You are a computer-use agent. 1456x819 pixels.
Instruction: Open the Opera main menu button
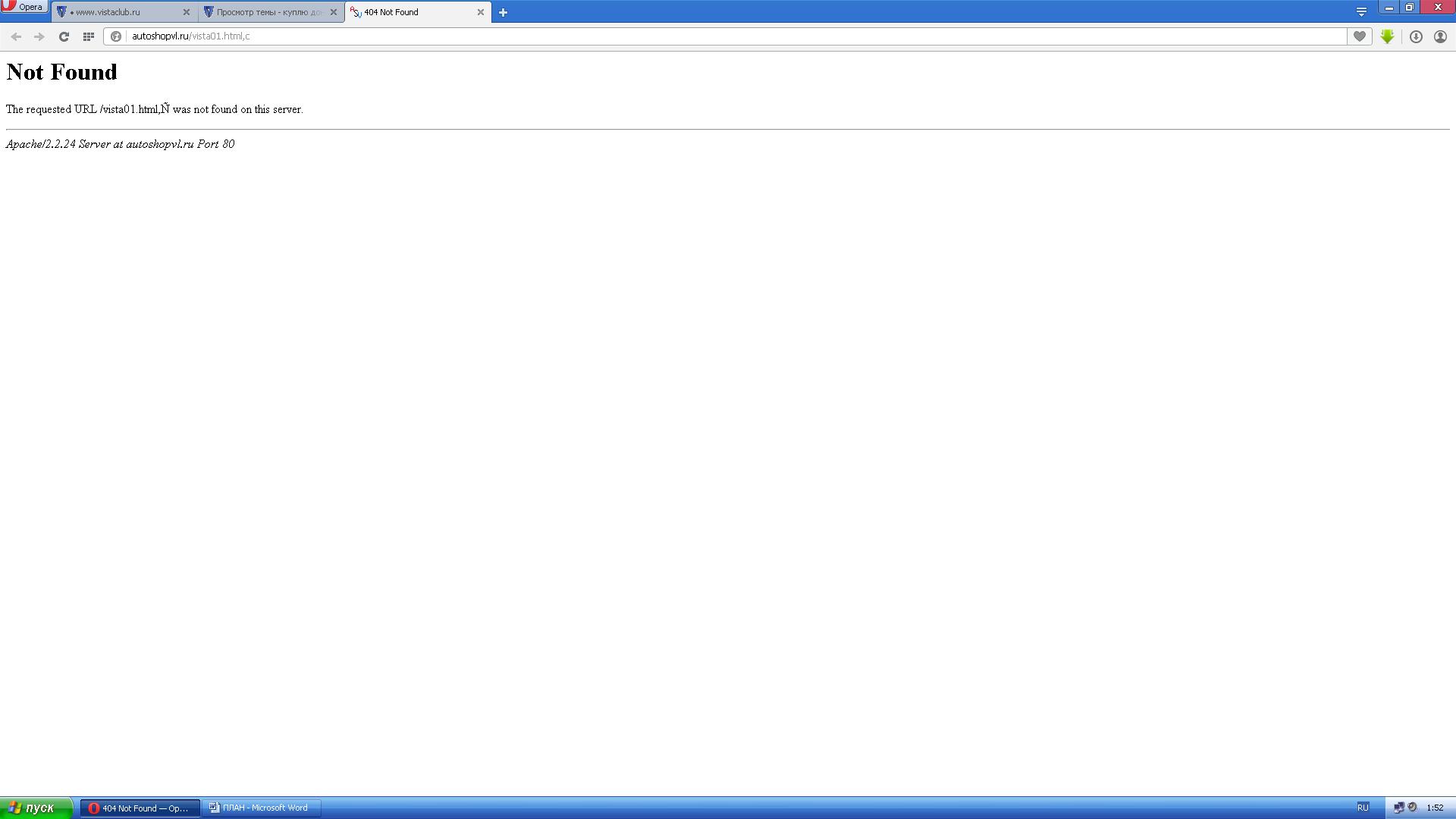click(24, 7)
